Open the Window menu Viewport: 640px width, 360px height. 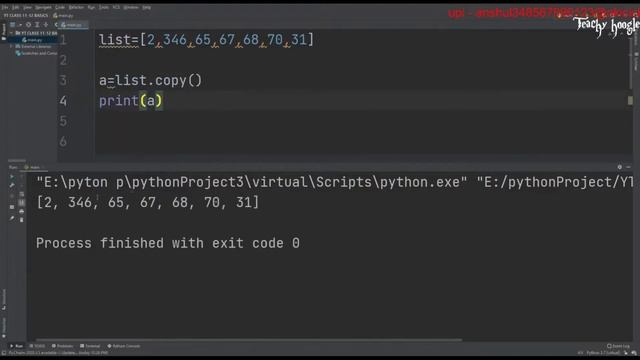coord(131,7)
